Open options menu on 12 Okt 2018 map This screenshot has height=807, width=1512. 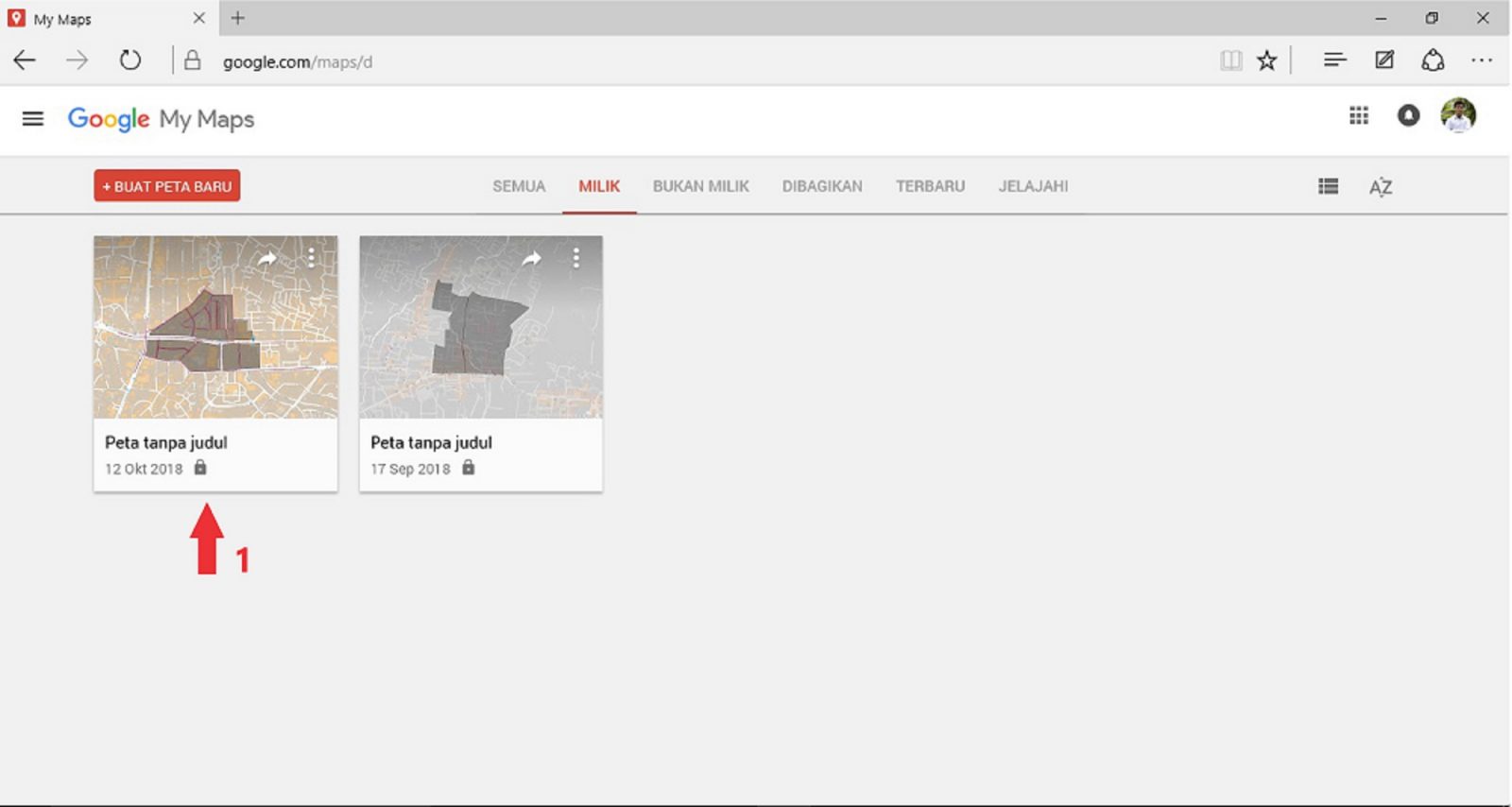pyautogui.click(x=311, y=258)
